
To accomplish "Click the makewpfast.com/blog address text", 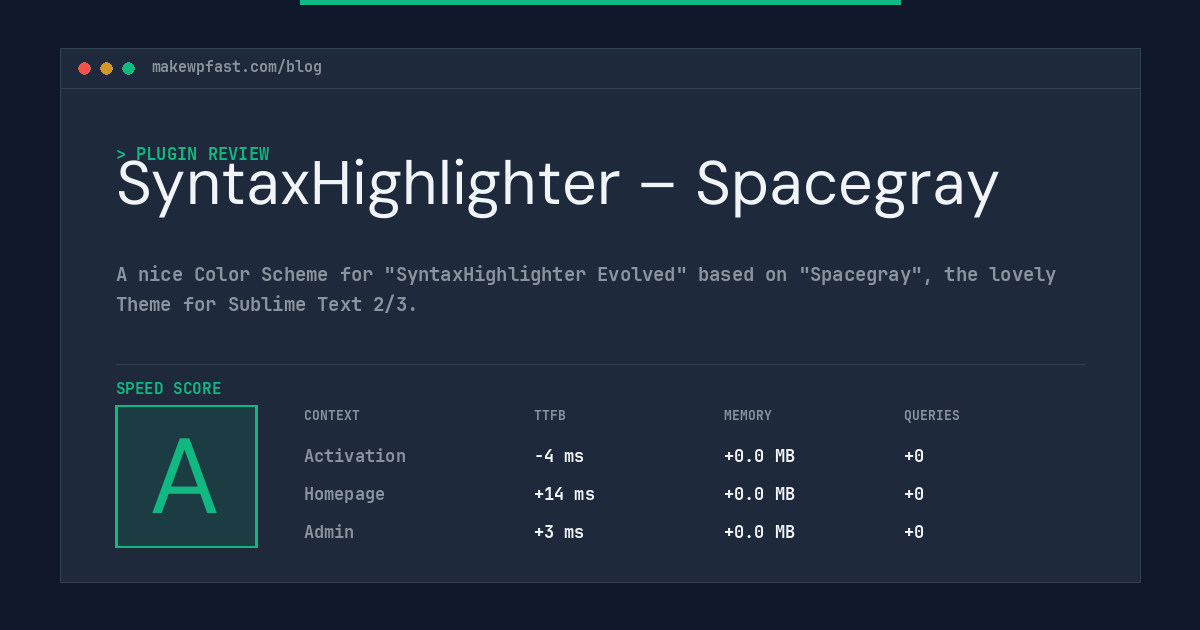I will point(237,67).
